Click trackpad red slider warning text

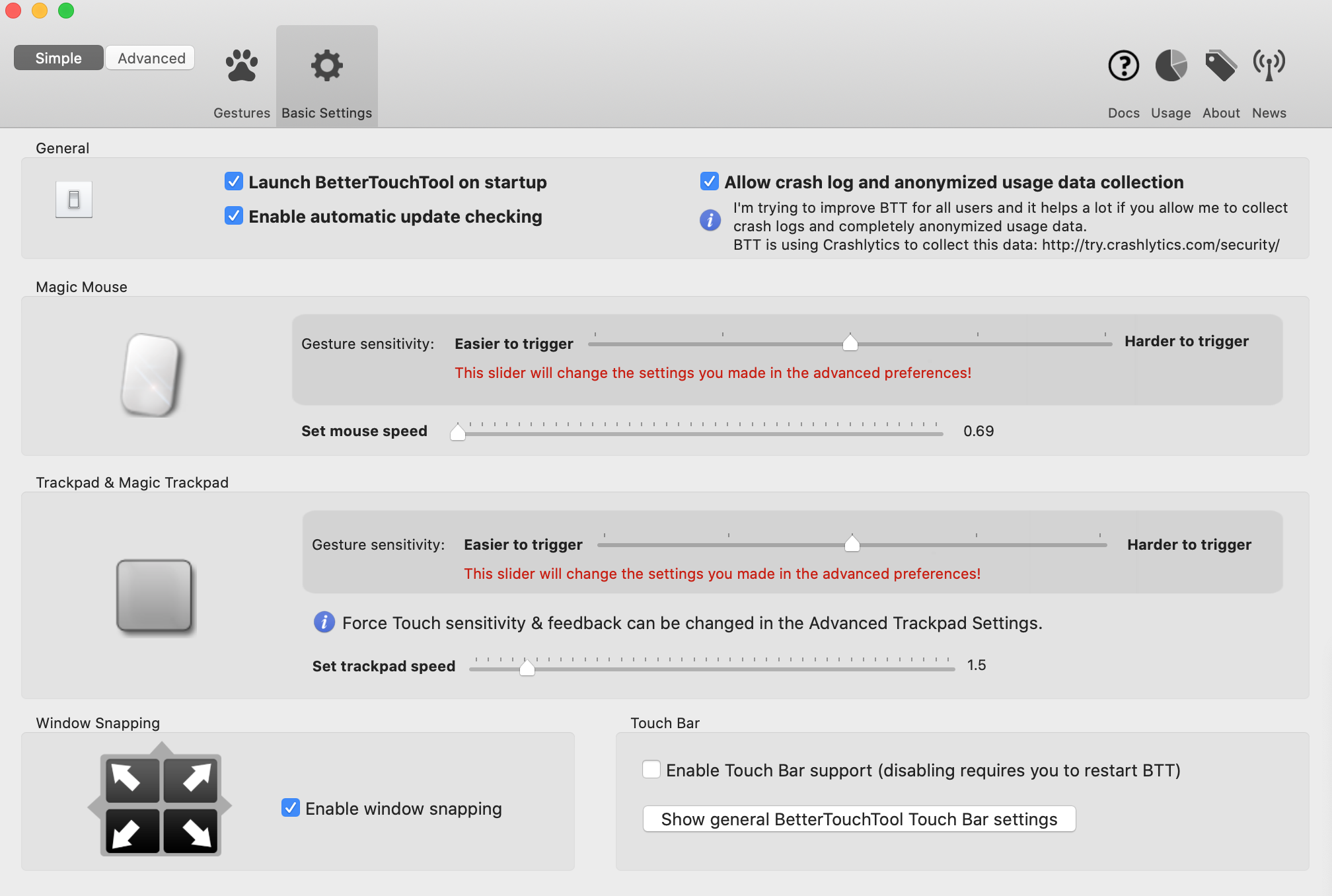point(722,574)
